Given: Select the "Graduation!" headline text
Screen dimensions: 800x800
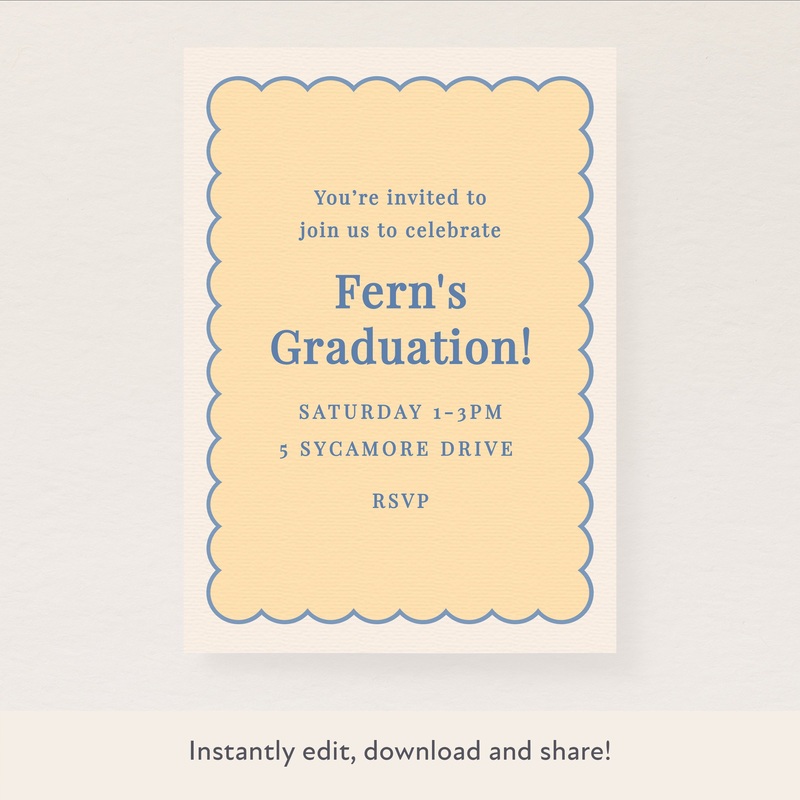Looking at the screenshot, I should tap(400, 347).
